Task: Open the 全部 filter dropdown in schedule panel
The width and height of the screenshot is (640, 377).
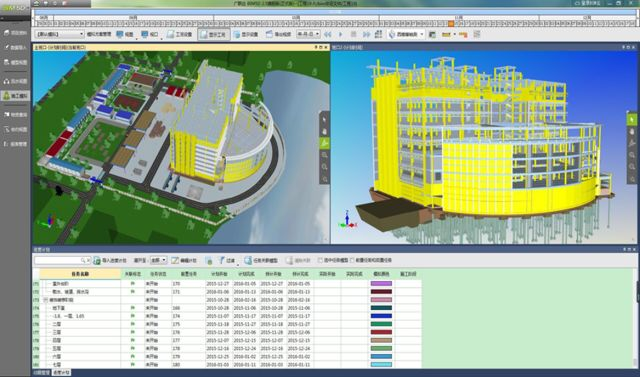Action: coord(158,260)
